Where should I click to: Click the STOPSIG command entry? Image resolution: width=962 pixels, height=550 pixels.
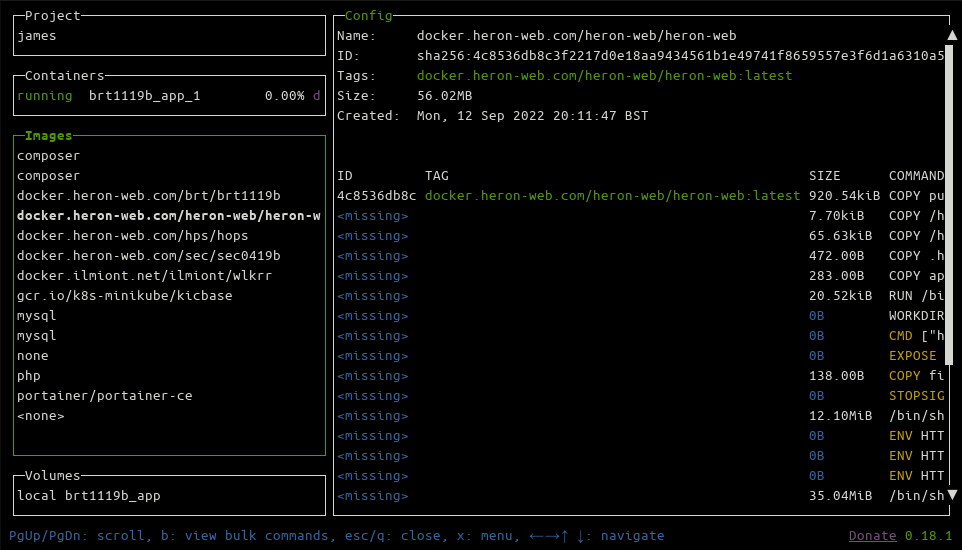(x=917, y=396)
